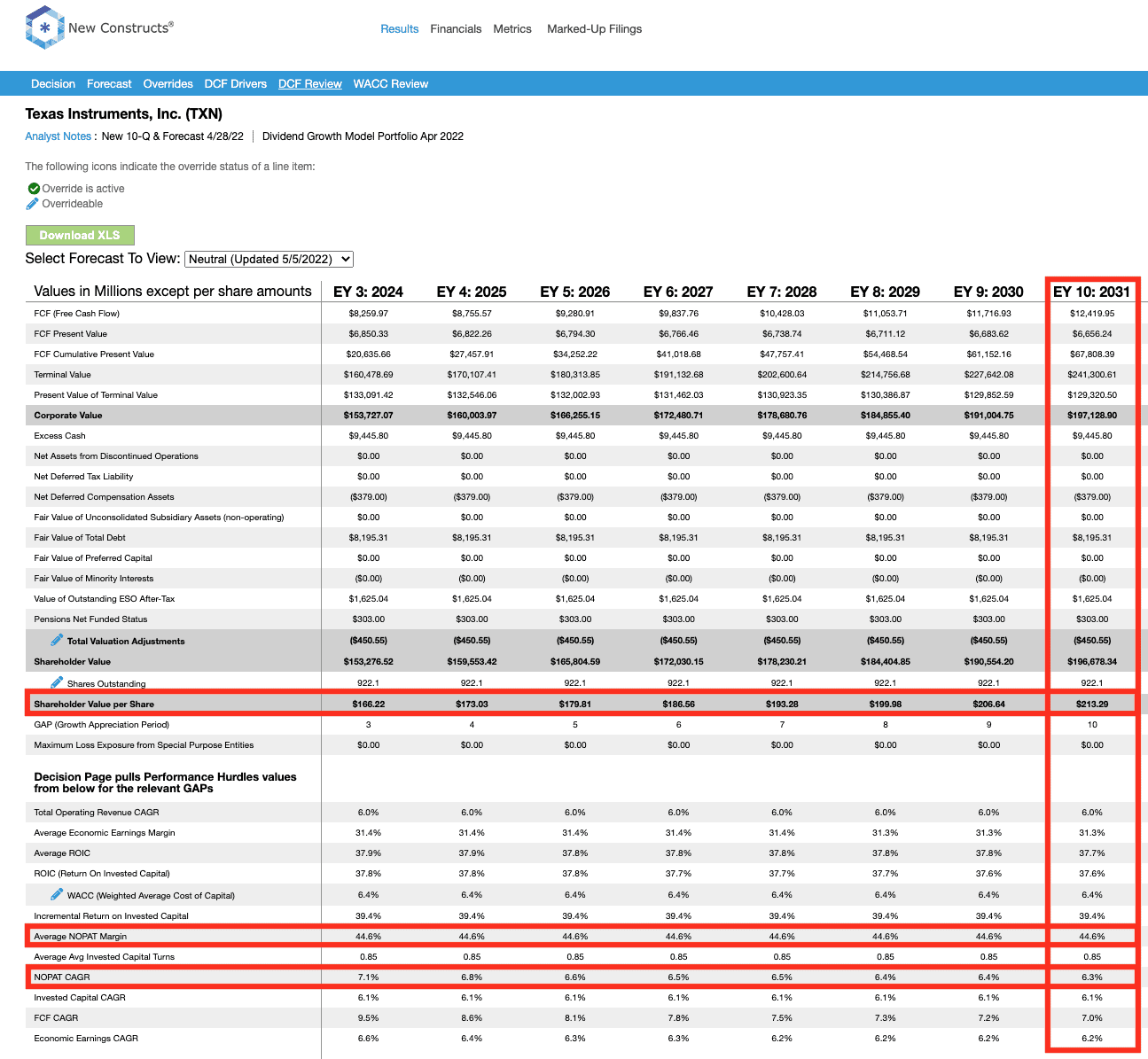Click the FCF Present Value row label
The height and width of the screenshot is (1059, 1148).
(x=70, y=334)
